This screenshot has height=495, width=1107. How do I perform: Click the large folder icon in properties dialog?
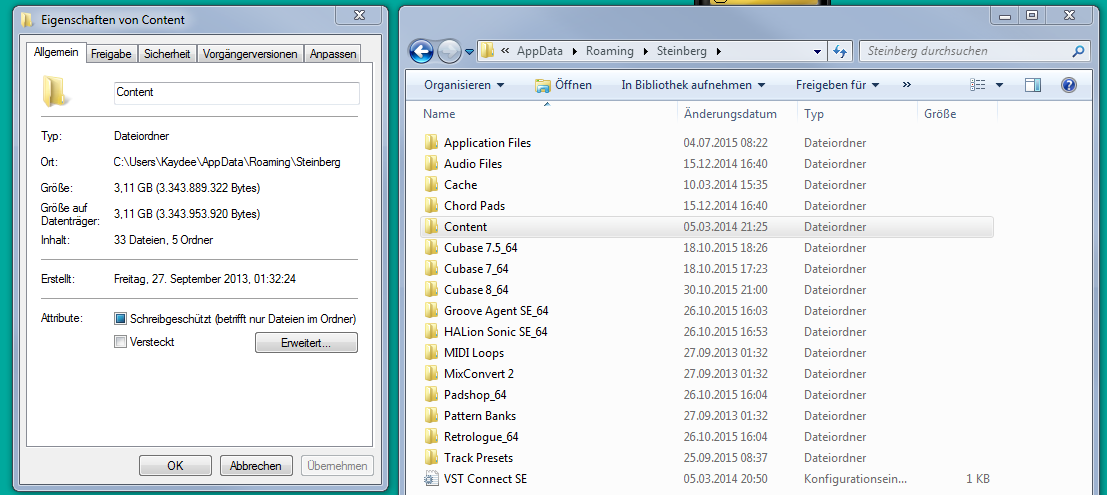coord(54,92)
